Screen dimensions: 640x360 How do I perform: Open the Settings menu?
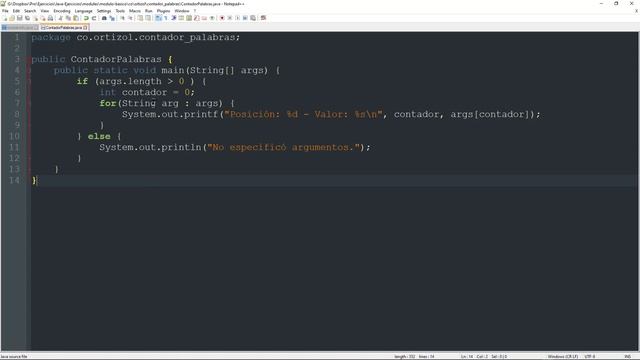(104, 11)
